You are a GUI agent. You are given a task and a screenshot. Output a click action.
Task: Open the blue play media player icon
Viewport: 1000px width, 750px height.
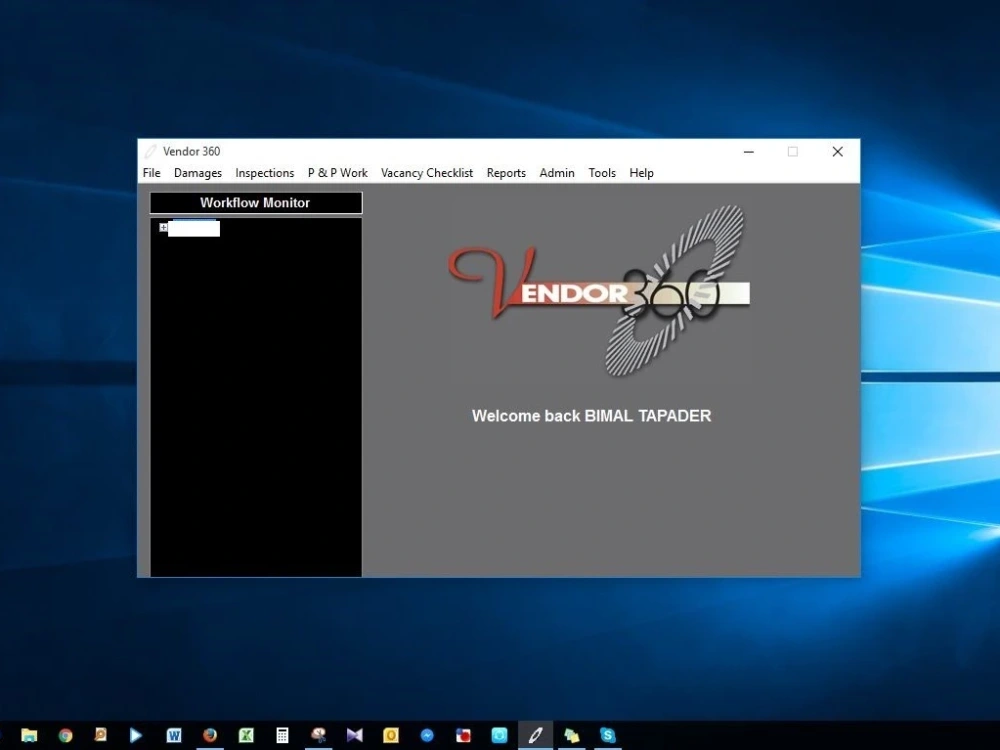click(x=136, y=735)
